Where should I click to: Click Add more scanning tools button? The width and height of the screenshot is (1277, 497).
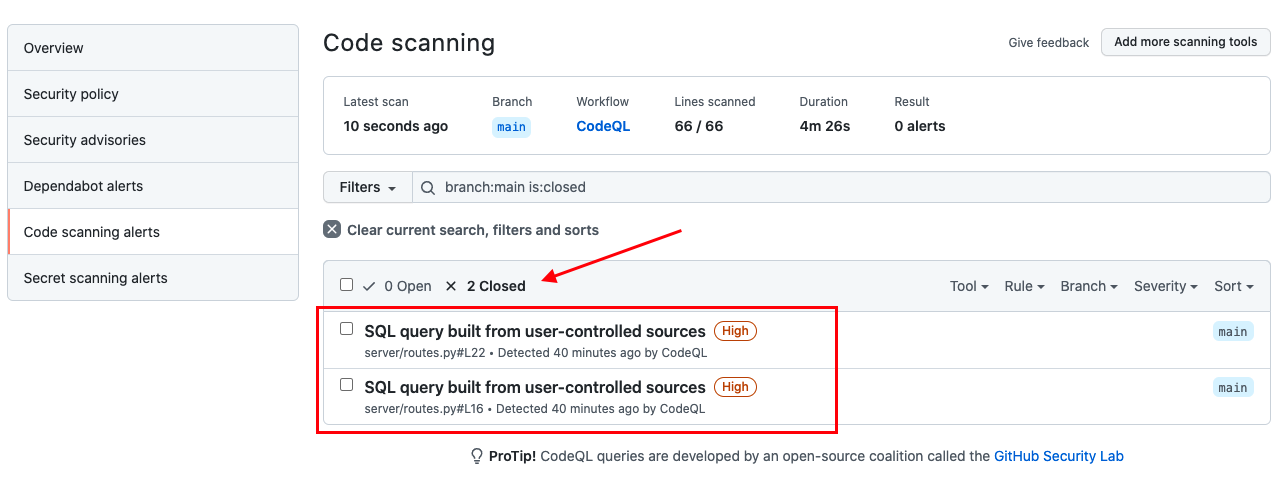click(1186, 42)
